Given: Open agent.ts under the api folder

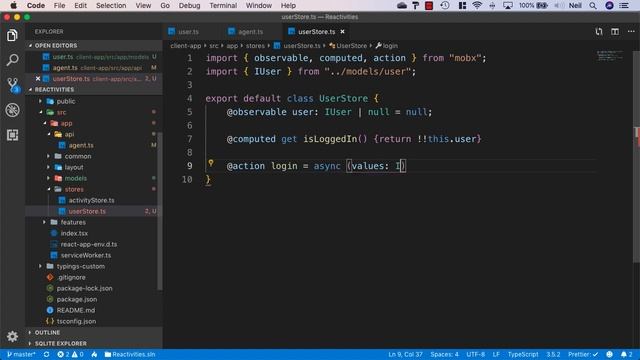Looking at the screenshot, I should click(81, 145).
